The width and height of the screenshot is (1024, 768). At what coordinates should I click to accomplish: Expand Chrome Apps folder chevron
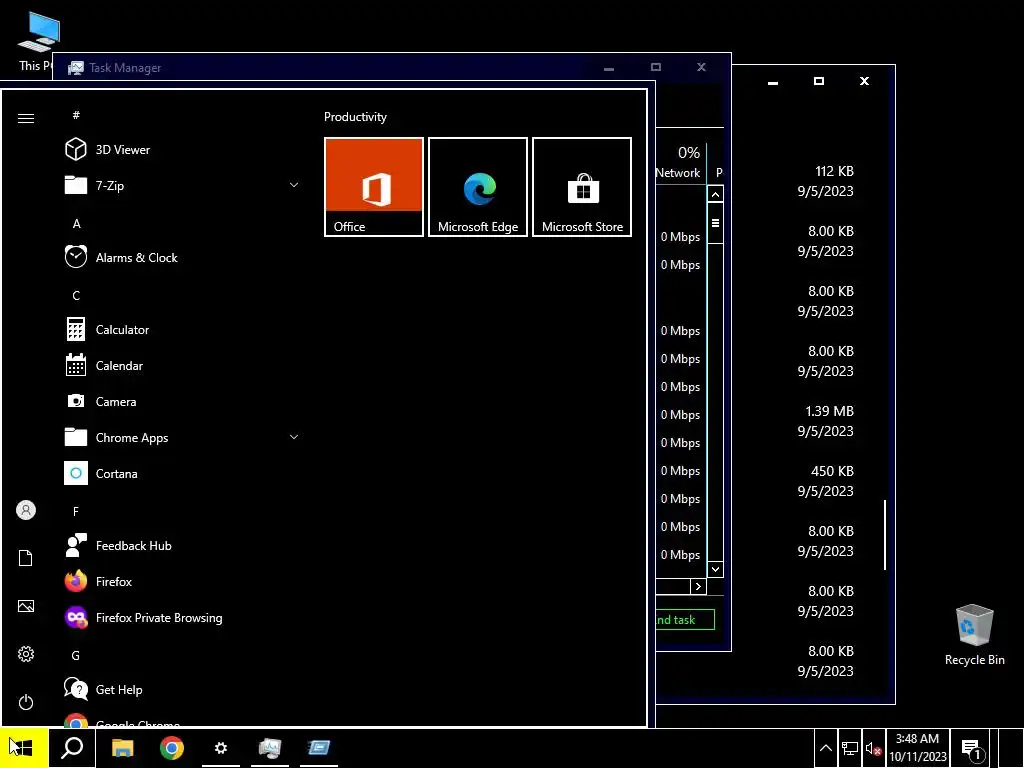(x=294, y=437)
